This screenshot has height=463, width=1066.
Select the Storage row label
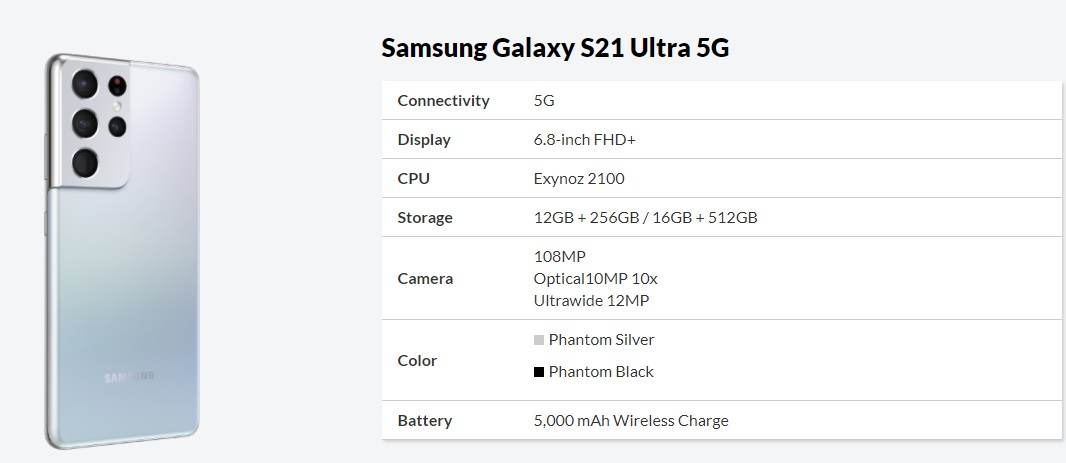425,217
